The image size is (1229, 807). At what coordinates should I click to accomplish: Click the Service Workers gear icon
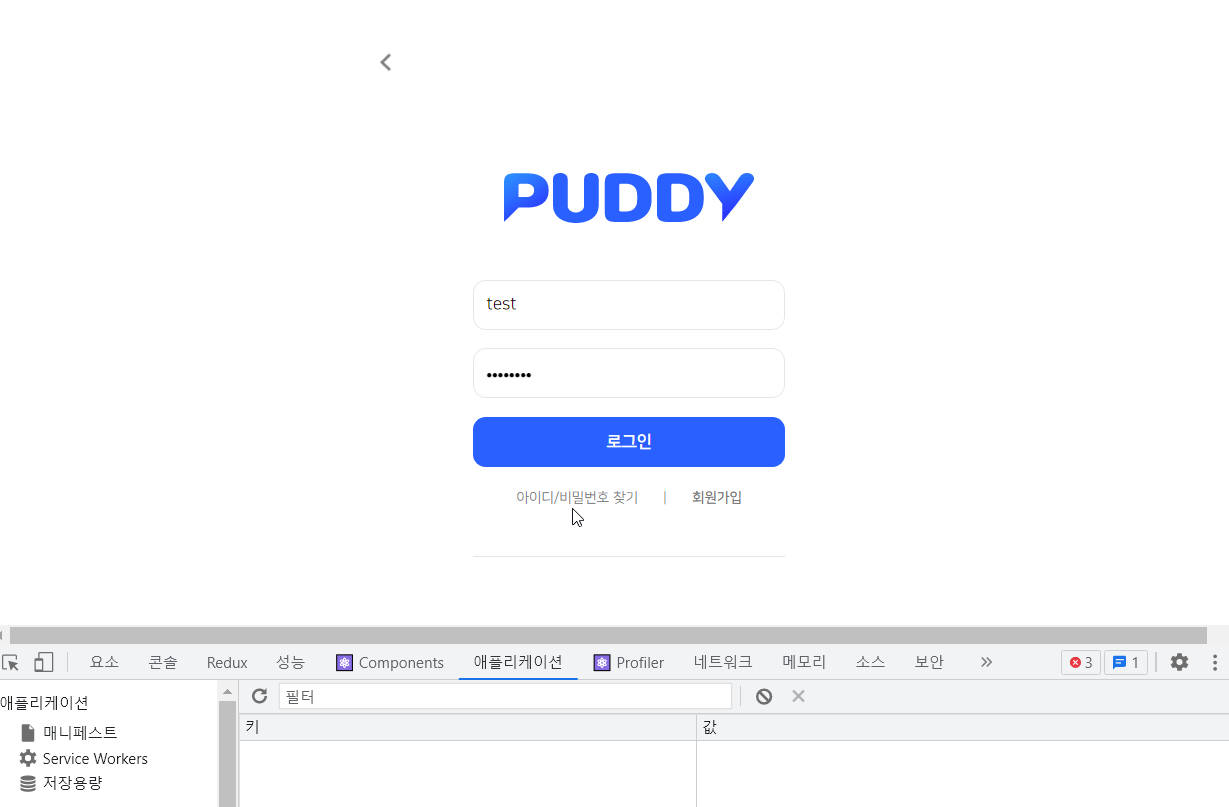pyautogui.click(x=28, y=758)
